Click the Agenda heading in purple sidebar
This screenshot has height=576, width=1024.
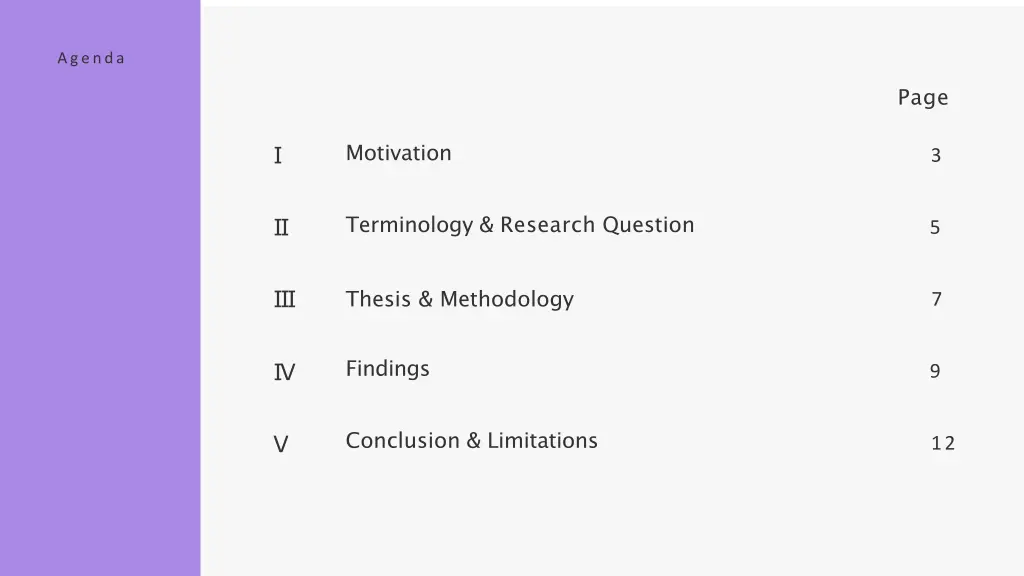pyautogui.click(x=91, y=58)
